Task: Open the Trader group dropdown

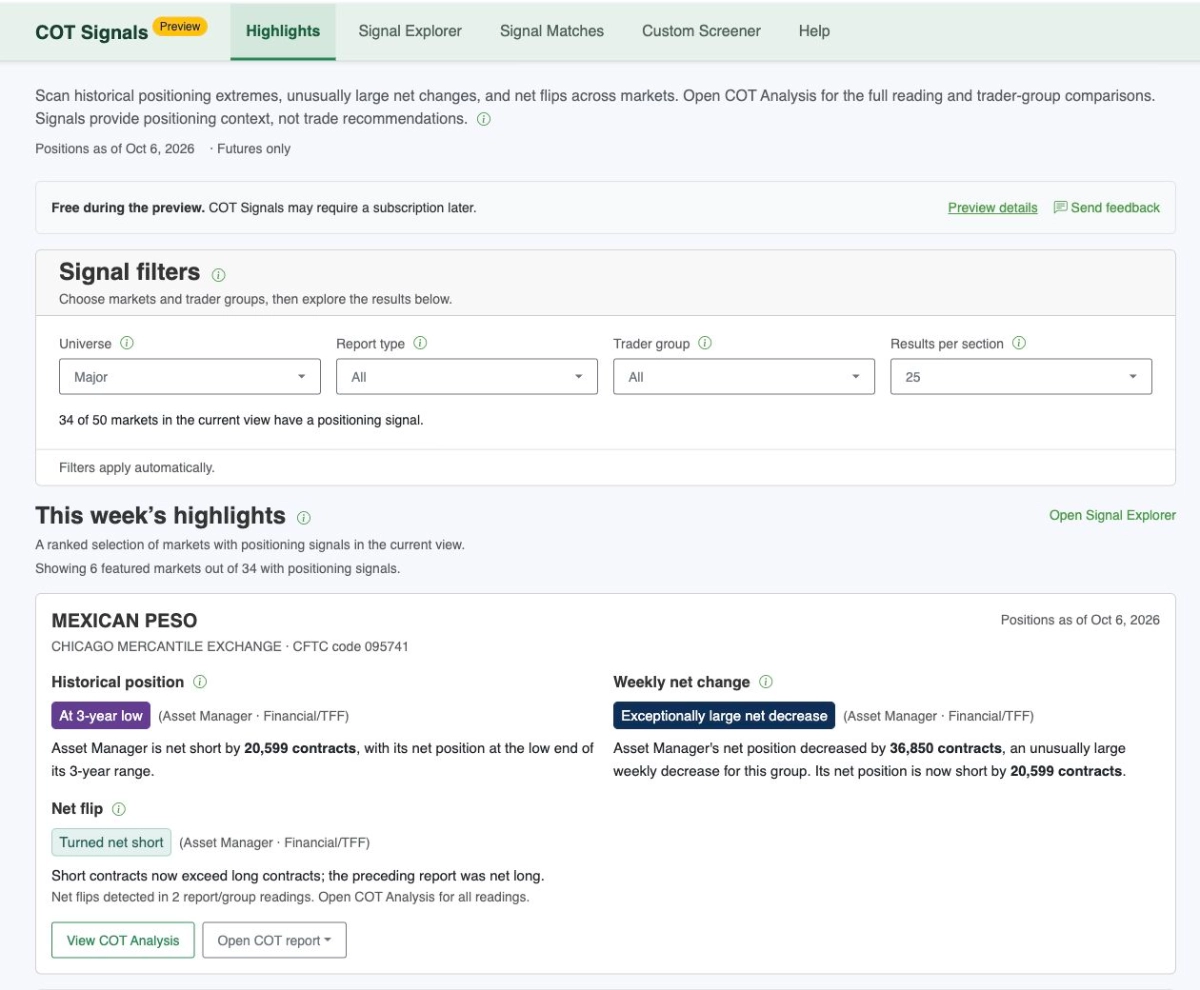Action: (x=744, y=377)
